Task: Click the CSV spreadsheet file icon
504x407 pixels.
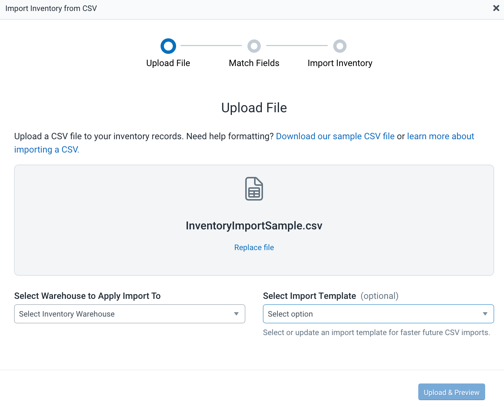Action: pyautogui.click(x=254, y=189)
